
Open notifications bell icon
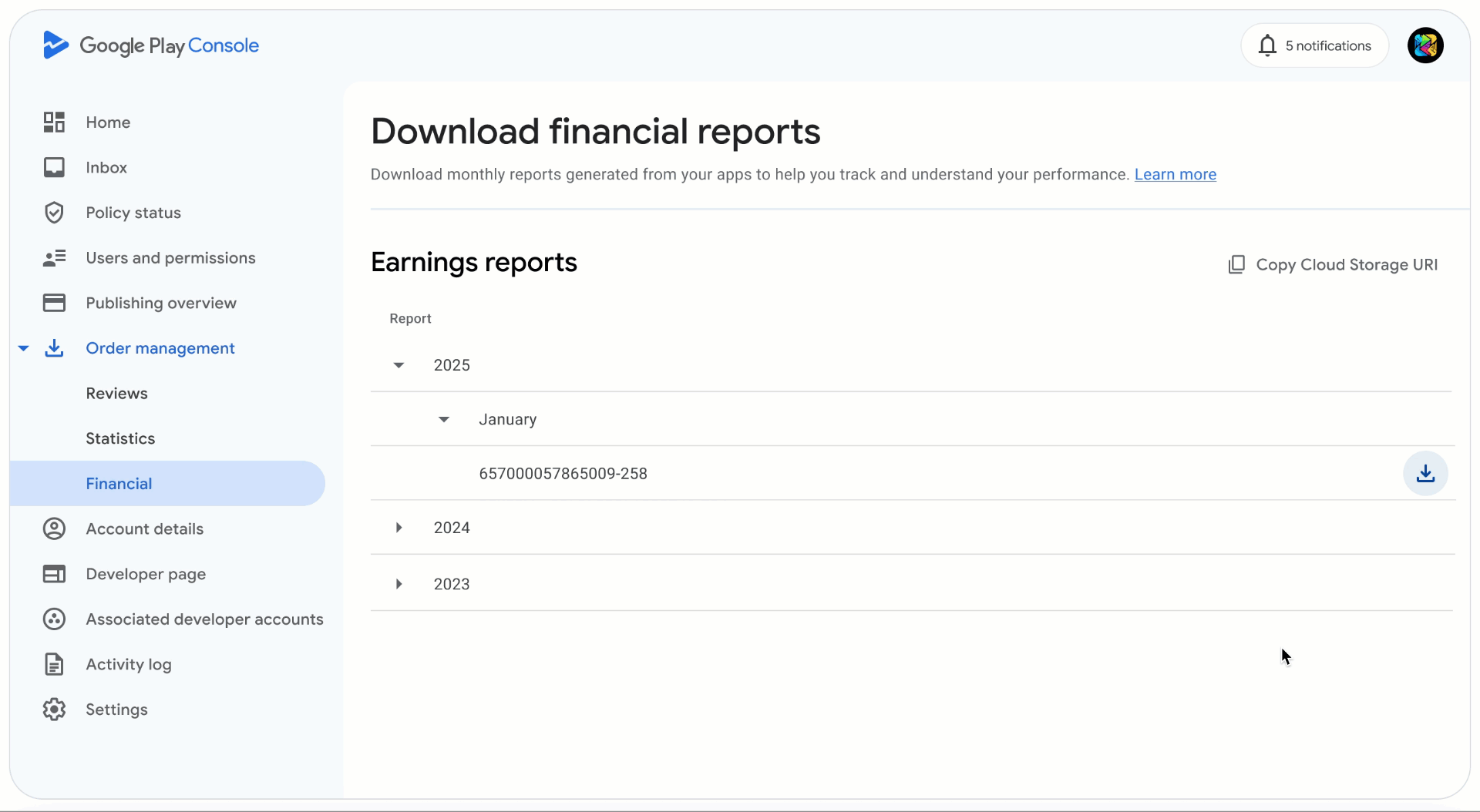1267,45
